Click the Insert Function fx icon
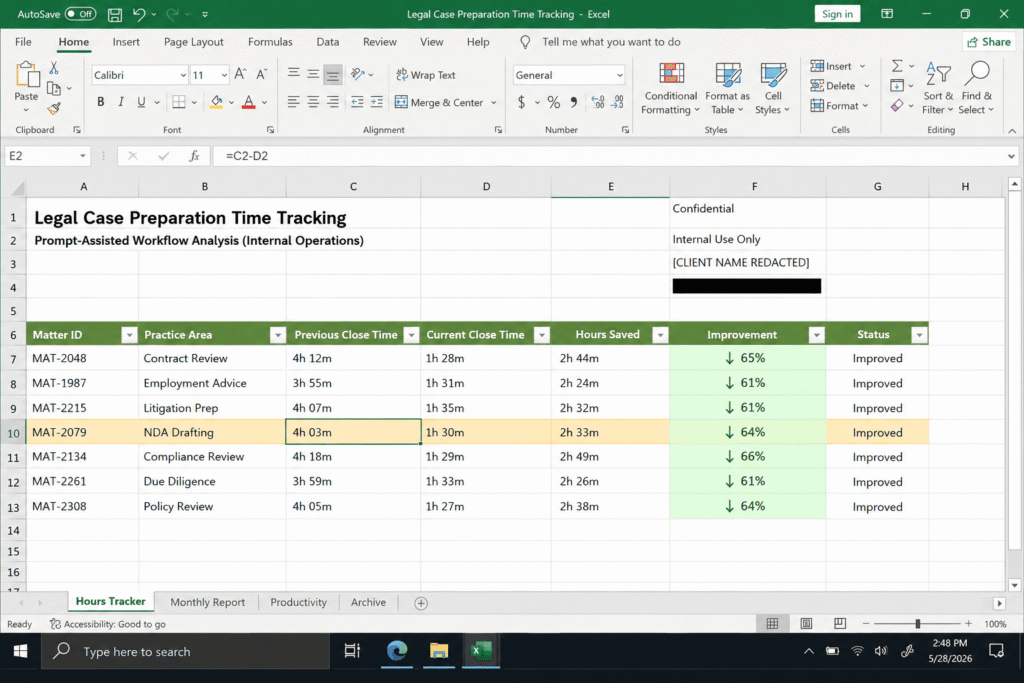 point(194,156)
